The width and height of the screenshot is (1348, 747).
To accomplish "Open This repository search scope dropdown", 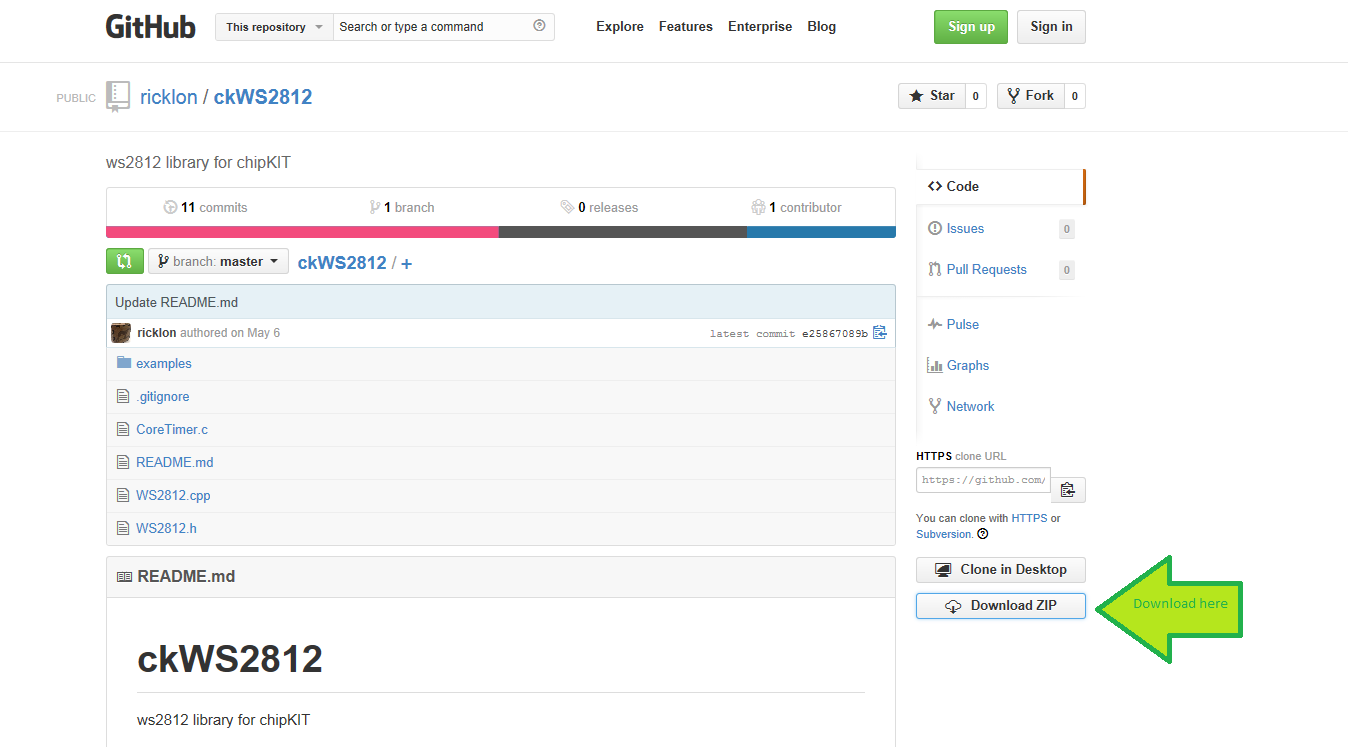I will click(x=275, y=27).
